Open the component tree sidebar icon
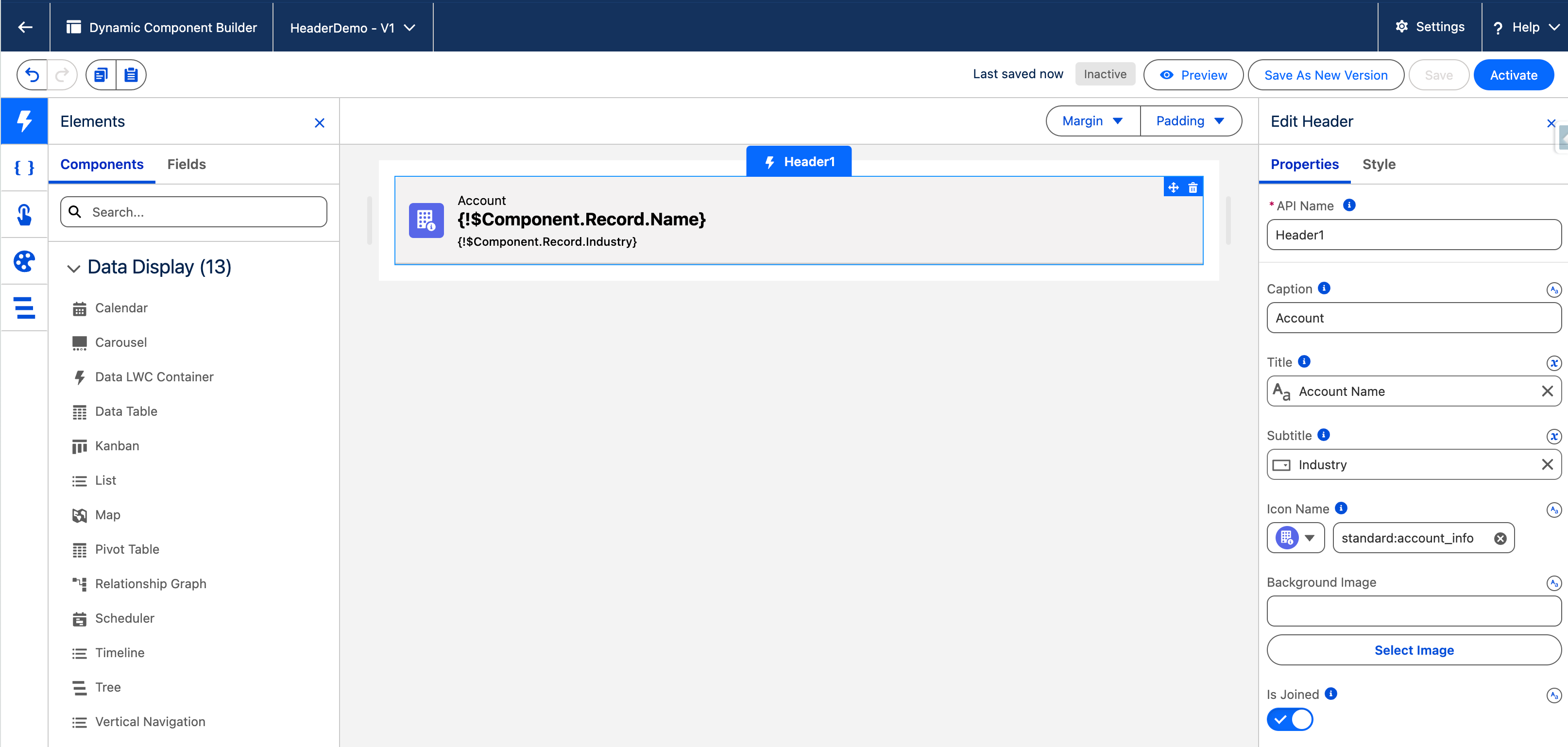The height and width of the screenshot is (747, 1568). [24, 308]
